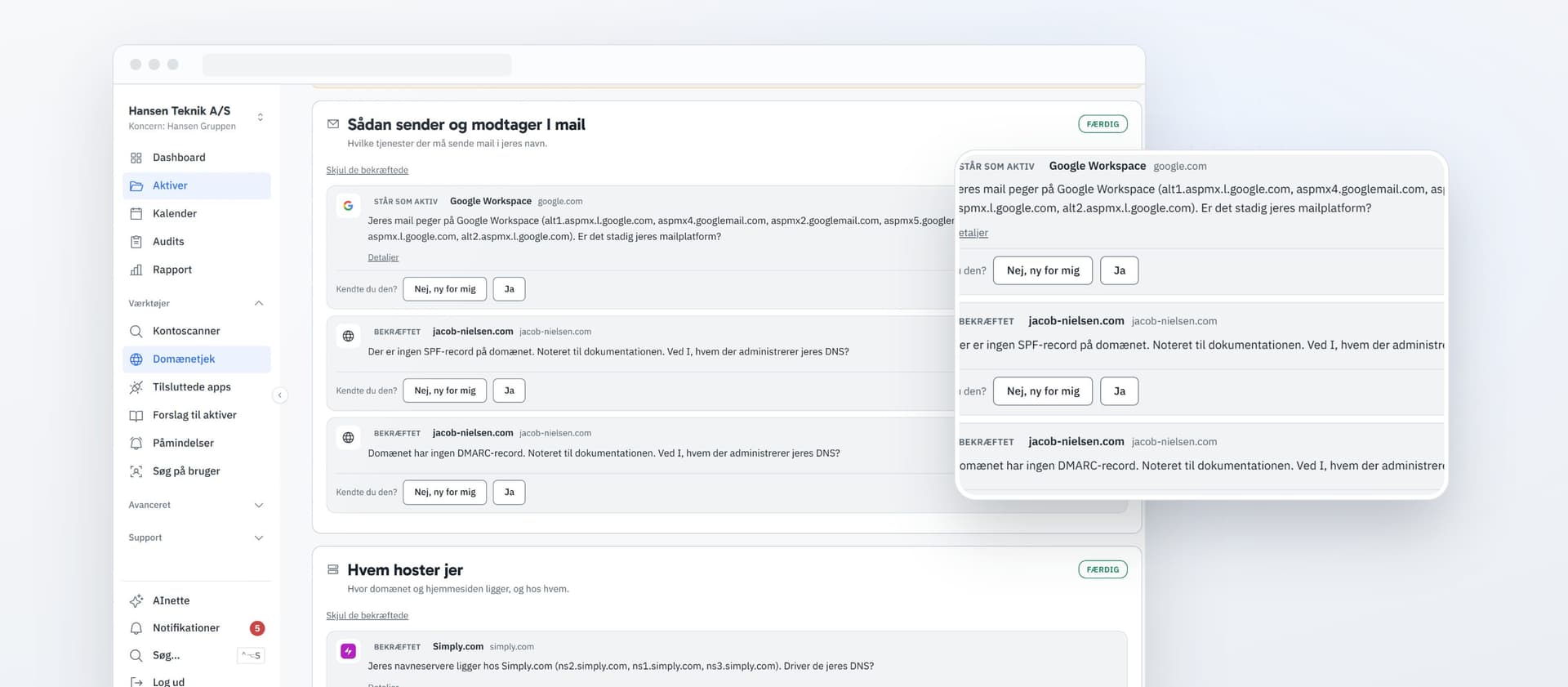The height and width of the screenshot is (687, 1568).
Task: Go to Kalender in the sidebar
Action: tap(196, 213)
